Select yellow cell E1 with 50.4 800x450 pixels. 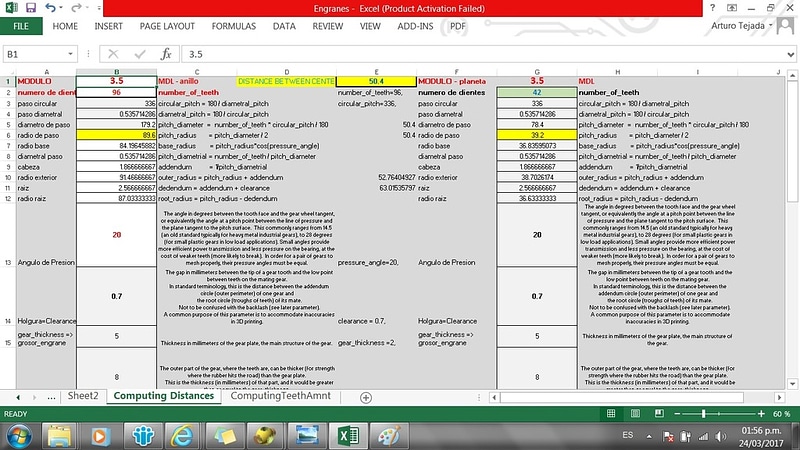point(377,81)
